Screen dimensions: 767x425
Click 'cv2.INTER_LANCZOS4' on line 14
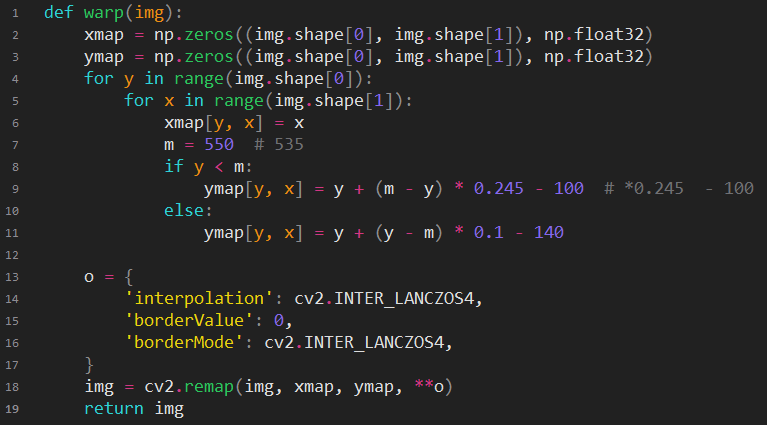[384, 298]
